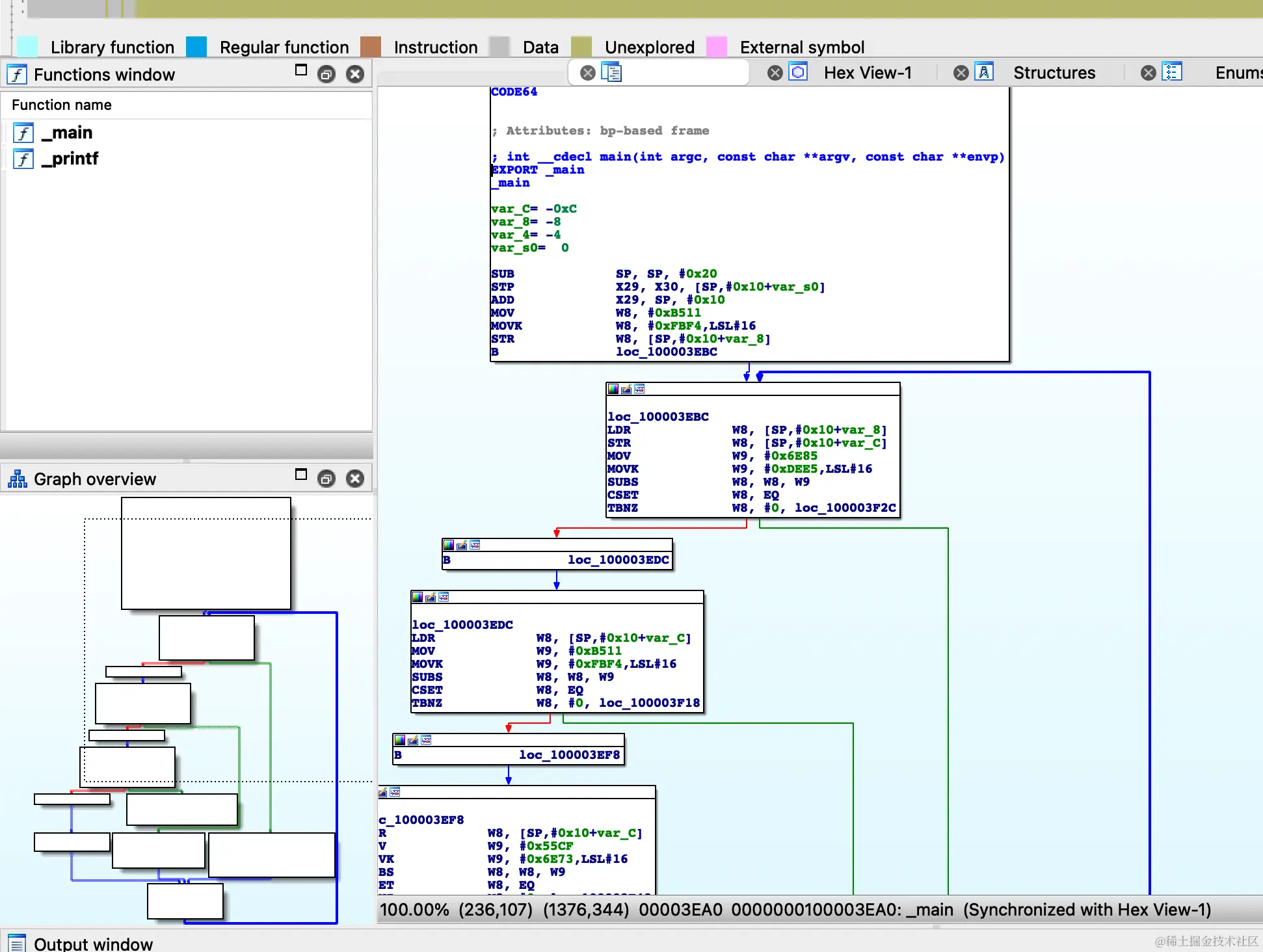
Task: Float the Functions window using its square button
Action: [300, 70]
